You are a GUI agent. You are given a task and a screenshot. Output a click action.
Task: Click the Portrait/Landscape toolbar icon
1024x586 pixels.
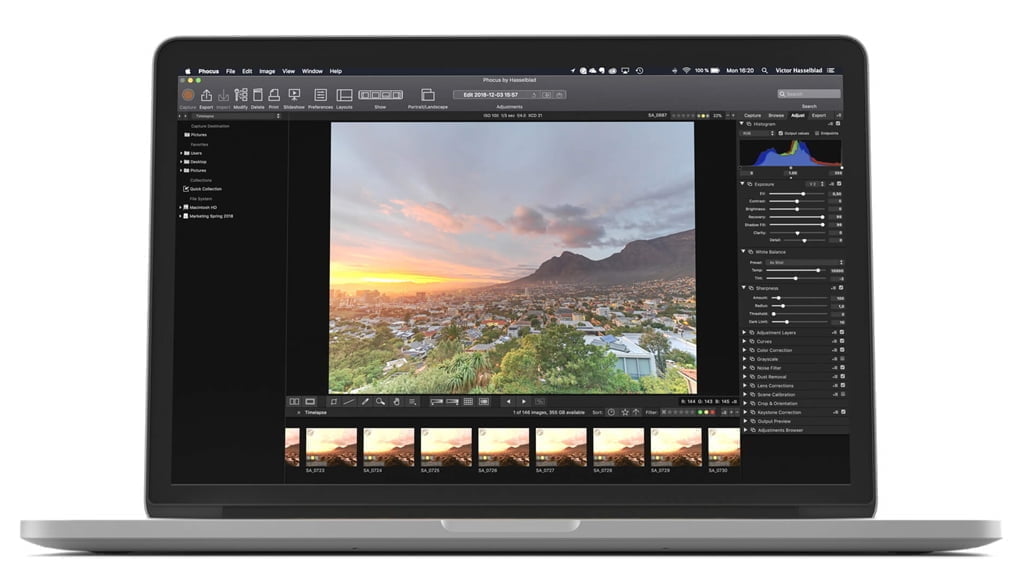428,95
